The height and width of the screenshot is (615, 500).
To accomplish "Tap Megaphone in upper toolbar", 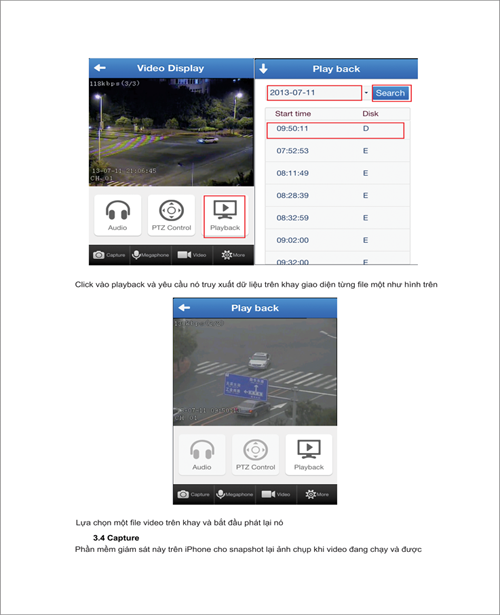I will tap(151, 255).
